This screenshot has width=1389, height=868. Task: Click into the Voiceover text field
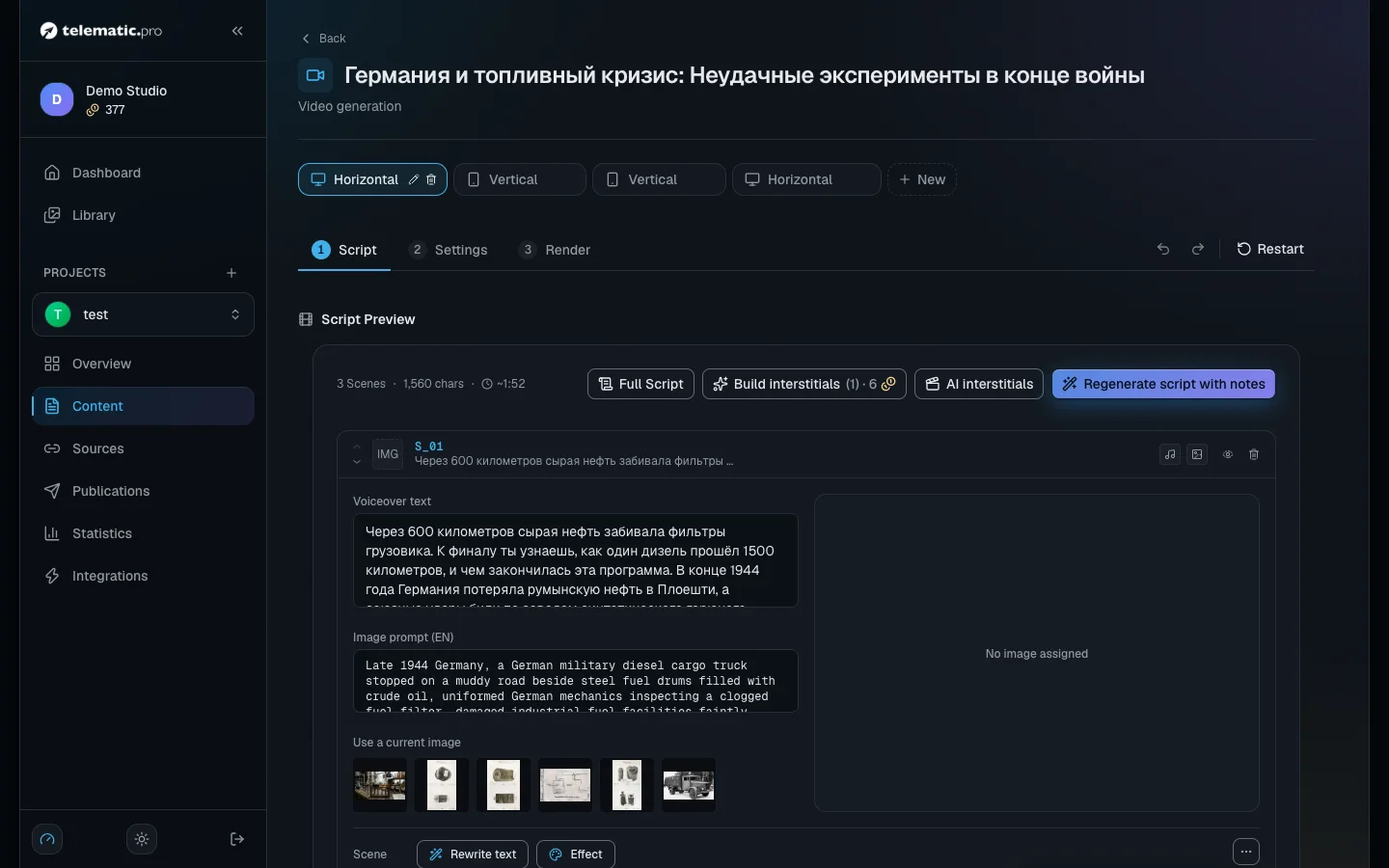click(x=576, y=560)
